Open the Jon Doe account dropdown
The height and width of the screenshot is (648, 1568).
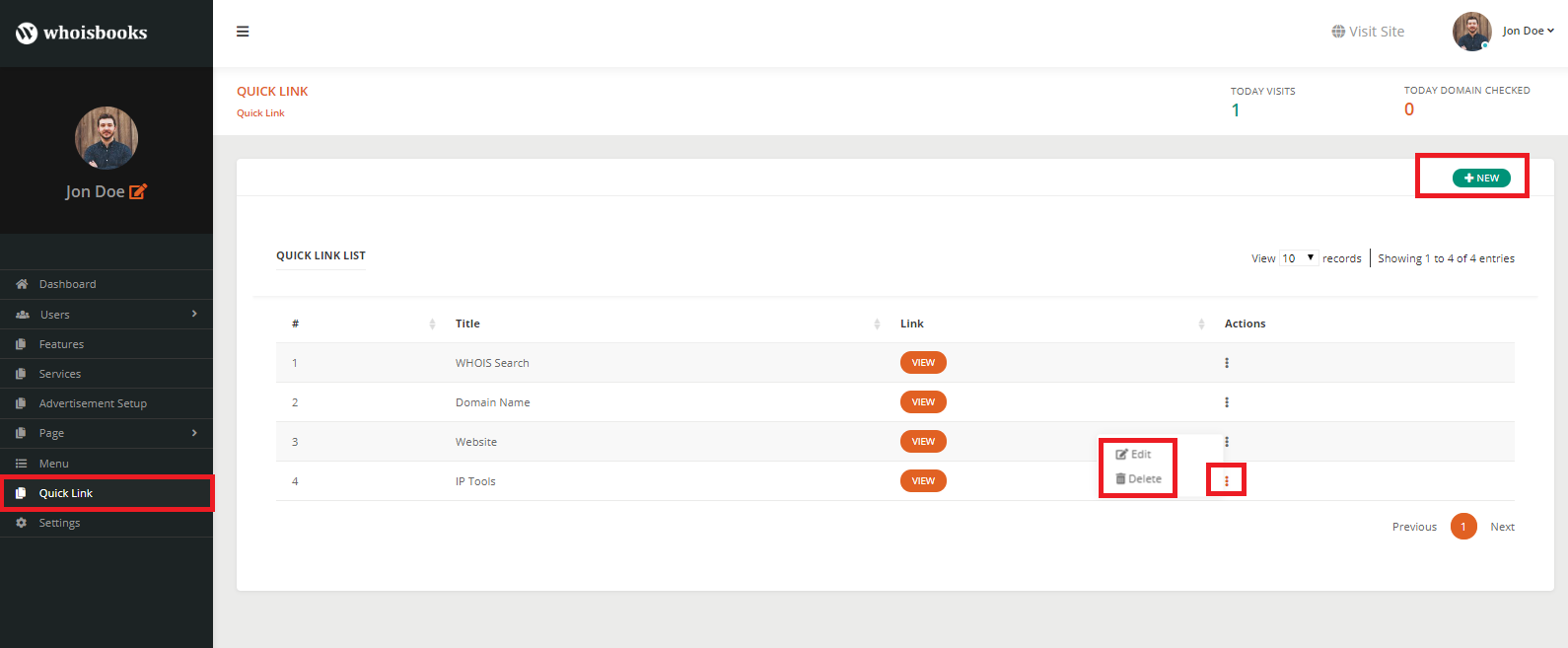coord(1527,31)
